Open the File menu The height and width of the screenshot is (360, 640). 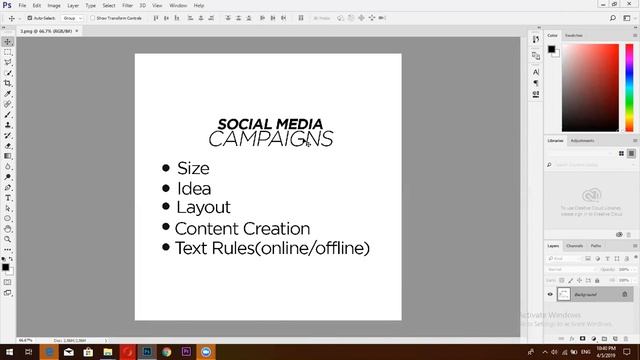coord(22,6)
